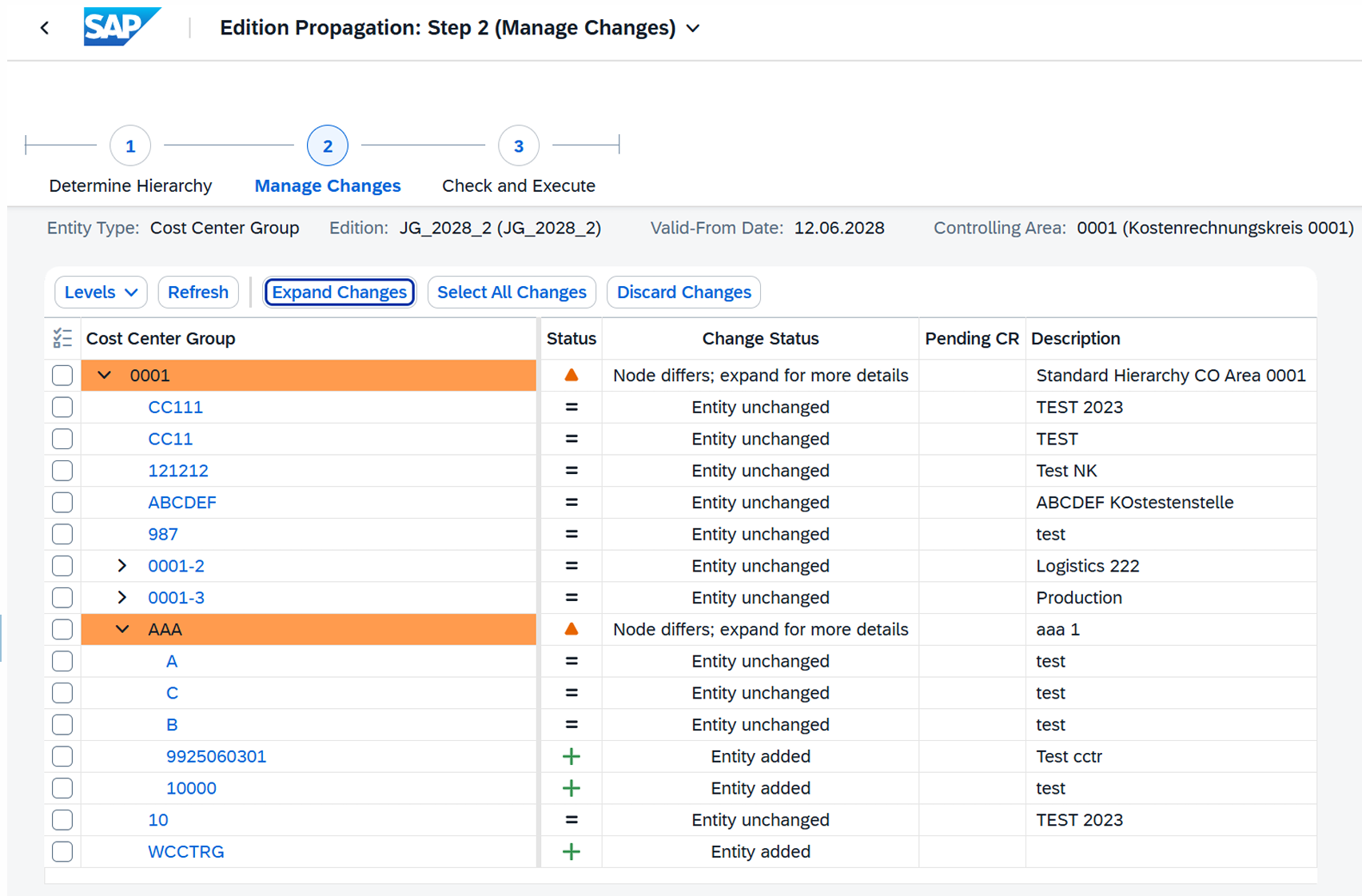Screen dimensions: 1362x896
Task: Select the checkbox for row AAA
Action: [62, 629]
